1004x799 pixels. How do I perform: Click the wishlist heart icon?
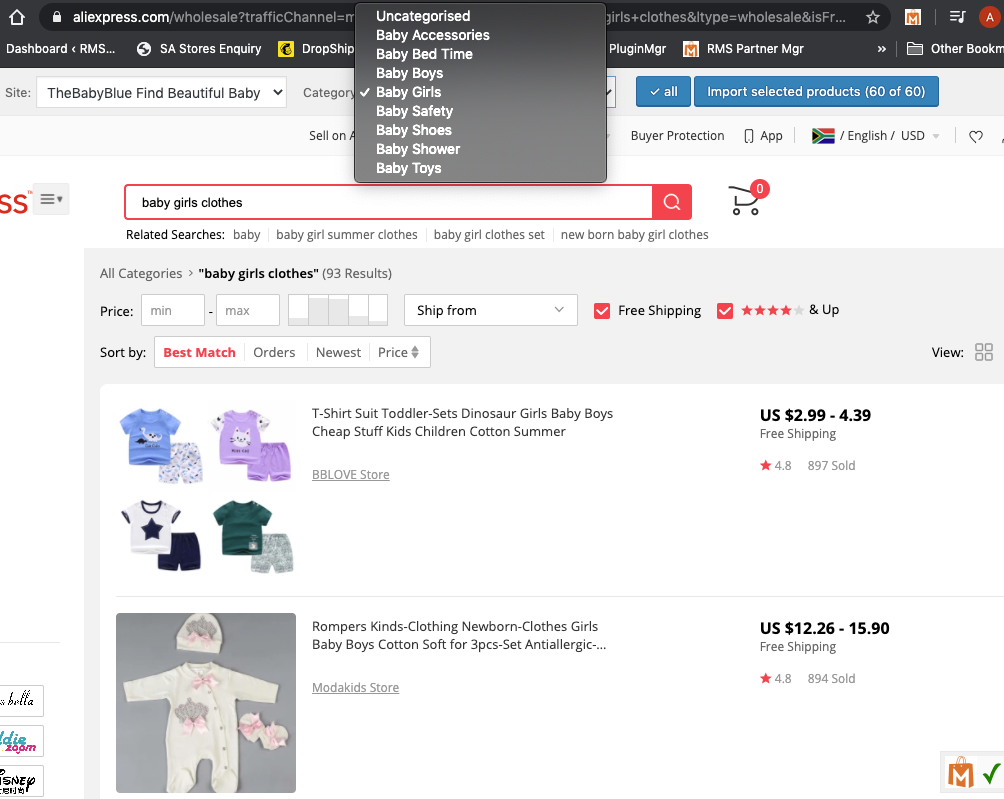click(976, 136)
